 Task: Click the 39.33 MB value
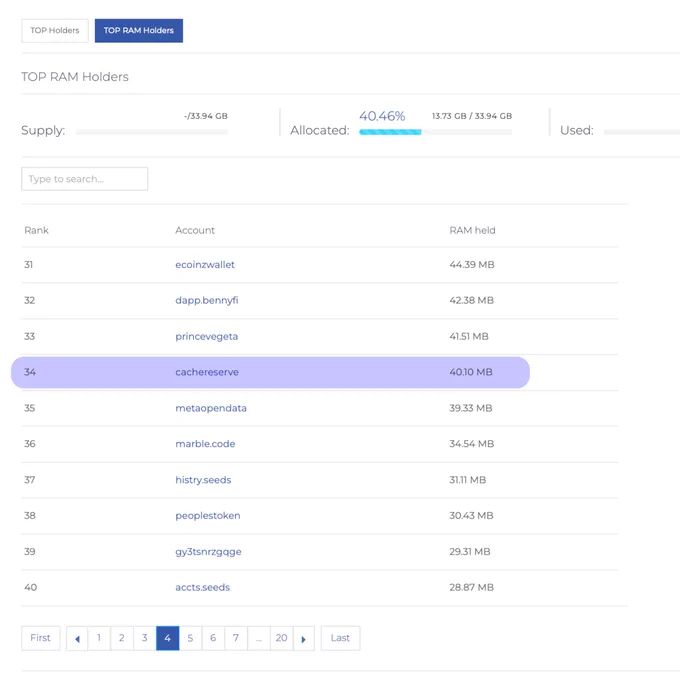tap(471, 408)
